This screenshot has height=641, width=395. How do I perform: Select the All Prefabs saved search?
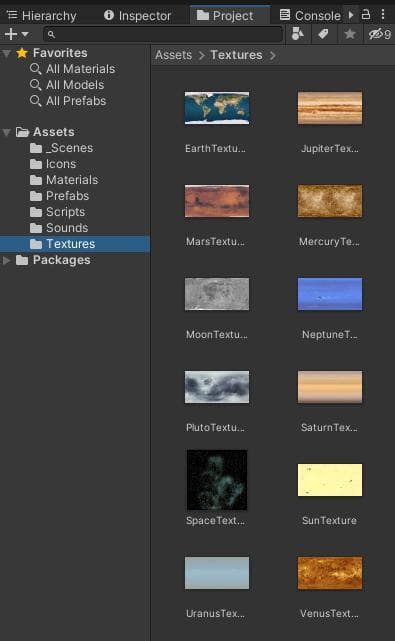(68, 101)
